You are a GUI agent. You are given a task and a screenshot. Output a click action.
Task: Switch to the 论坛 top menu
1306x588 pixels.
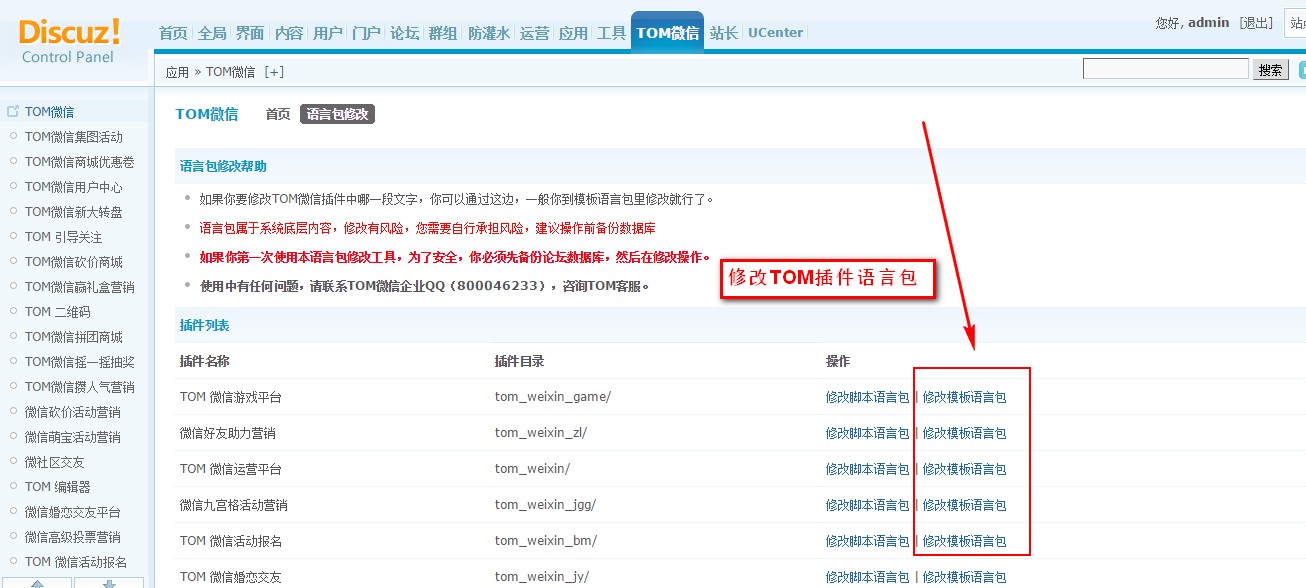tap(405, 33)
